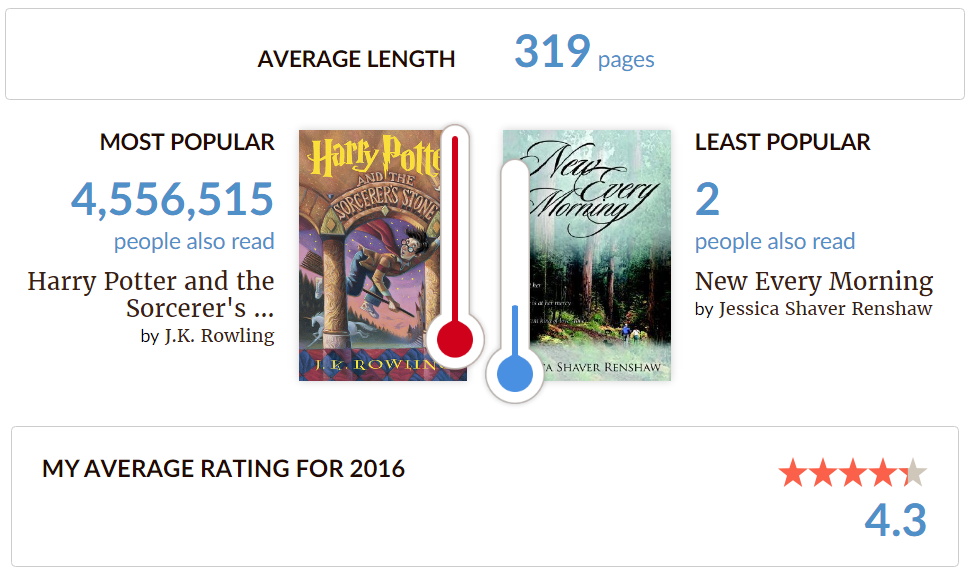
Task: Click the partially filled fifth star
Action: 914,472
